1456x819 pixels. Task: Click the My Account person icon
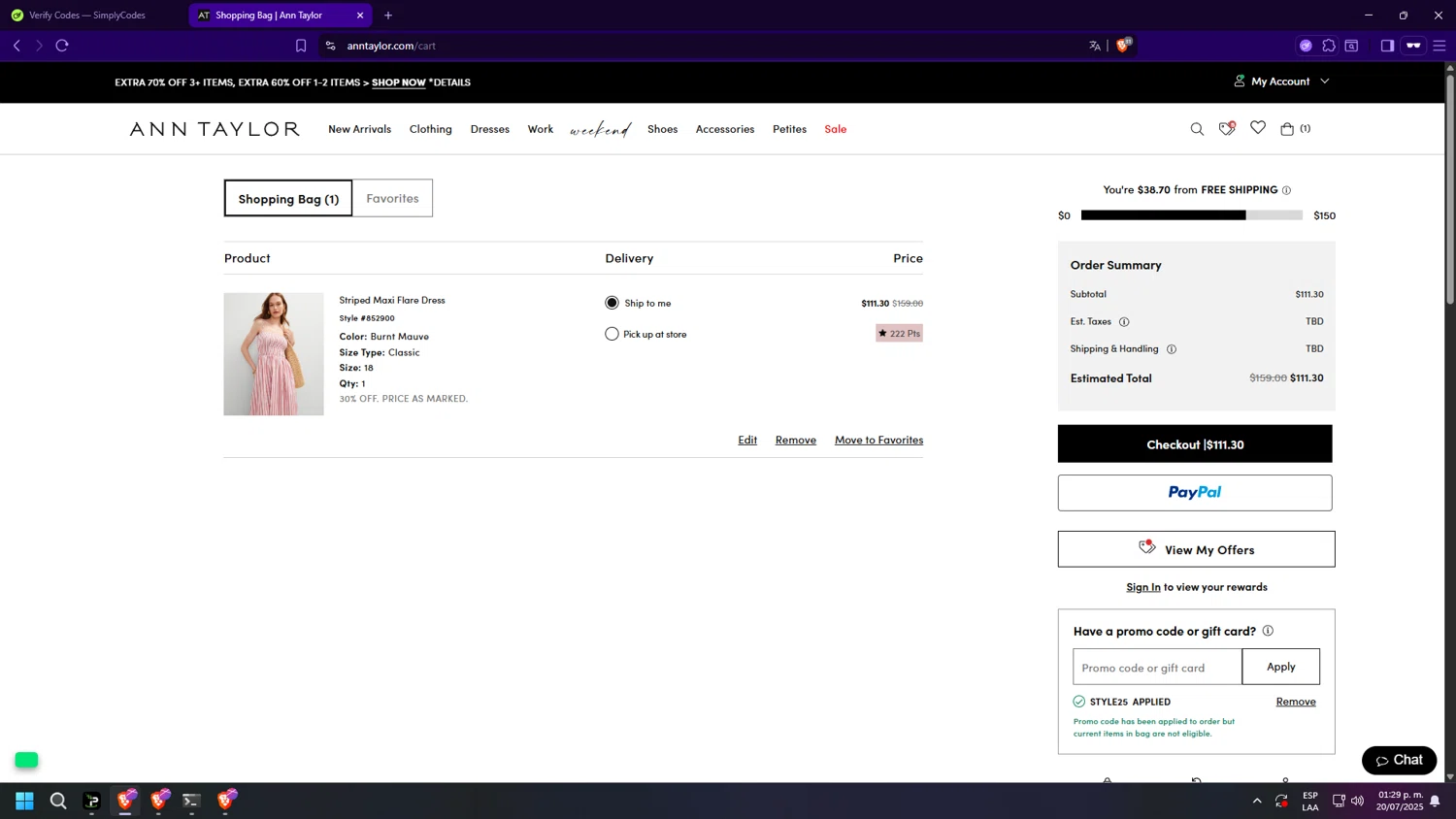tap(1240, 82)
